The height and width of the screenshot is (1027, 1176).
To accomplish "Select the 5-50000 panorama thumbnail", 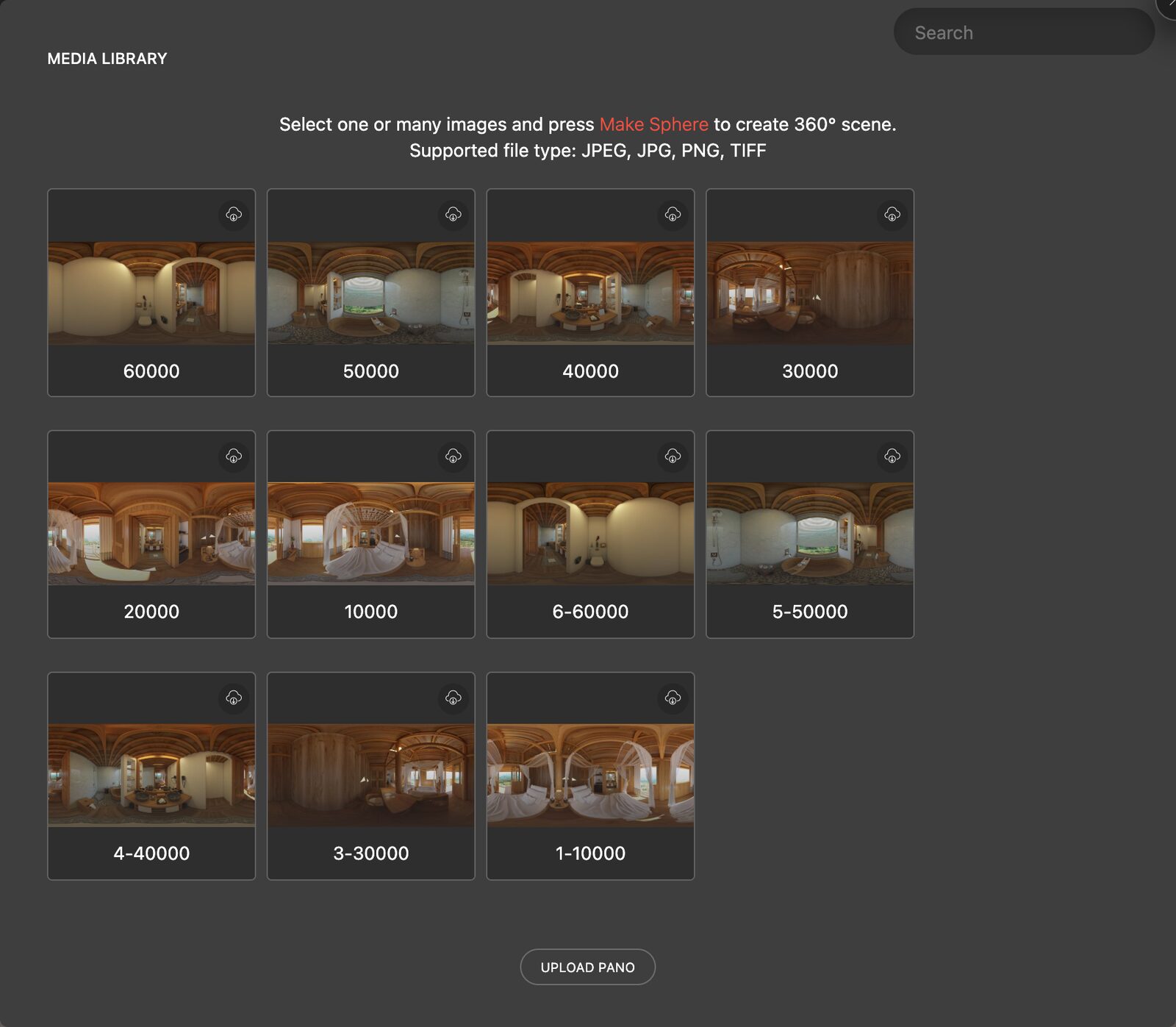I will click(810, 534).
